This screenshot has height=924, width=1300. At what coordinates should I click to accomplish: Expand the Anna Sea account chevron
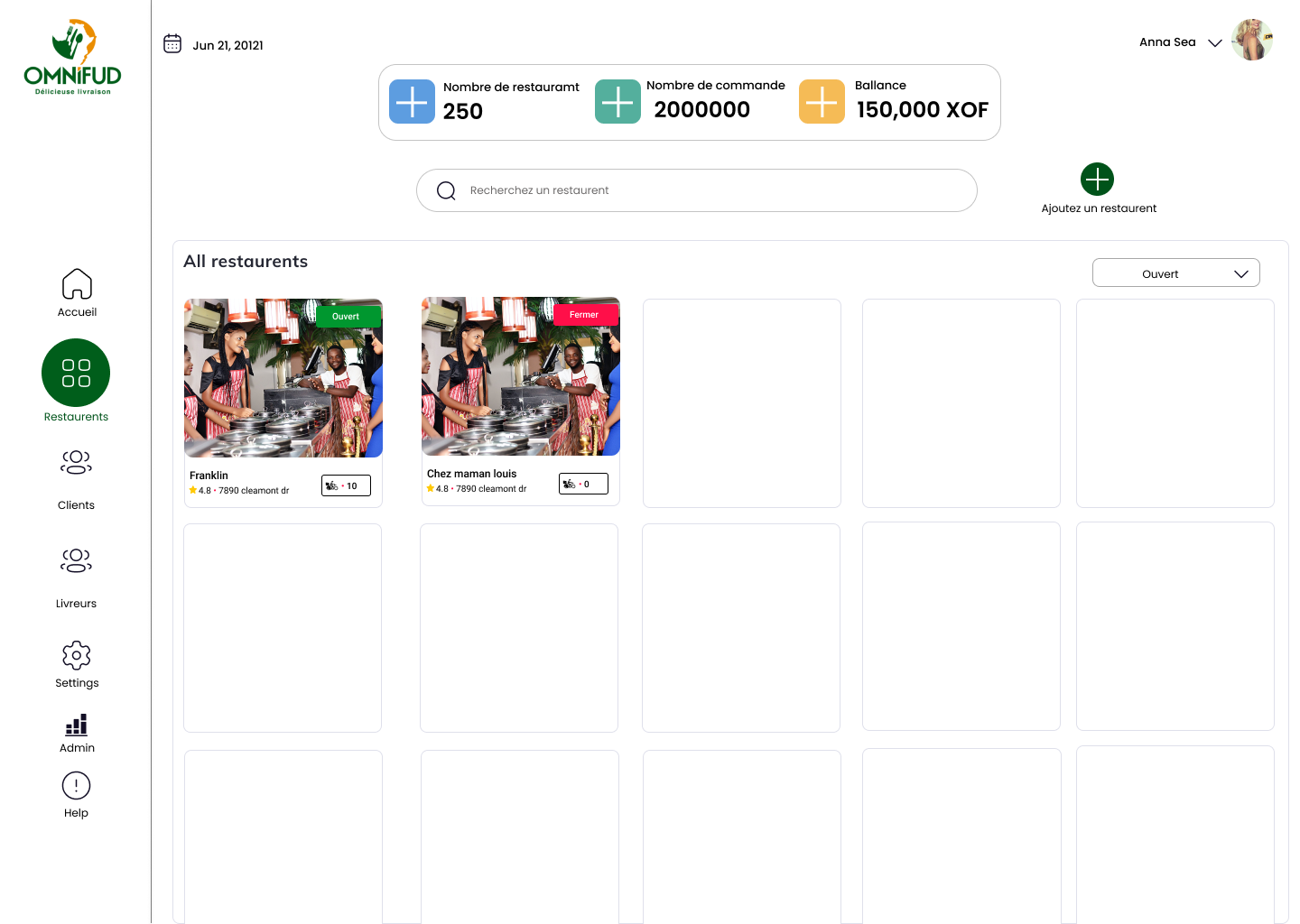pyautogui.click(x=1215, y=42)
